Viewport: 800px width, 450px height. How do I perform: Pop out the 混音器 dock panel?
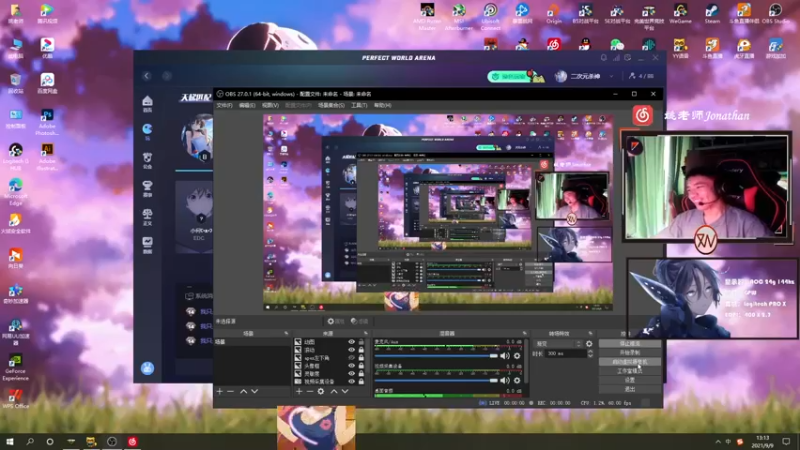point(524,334)
